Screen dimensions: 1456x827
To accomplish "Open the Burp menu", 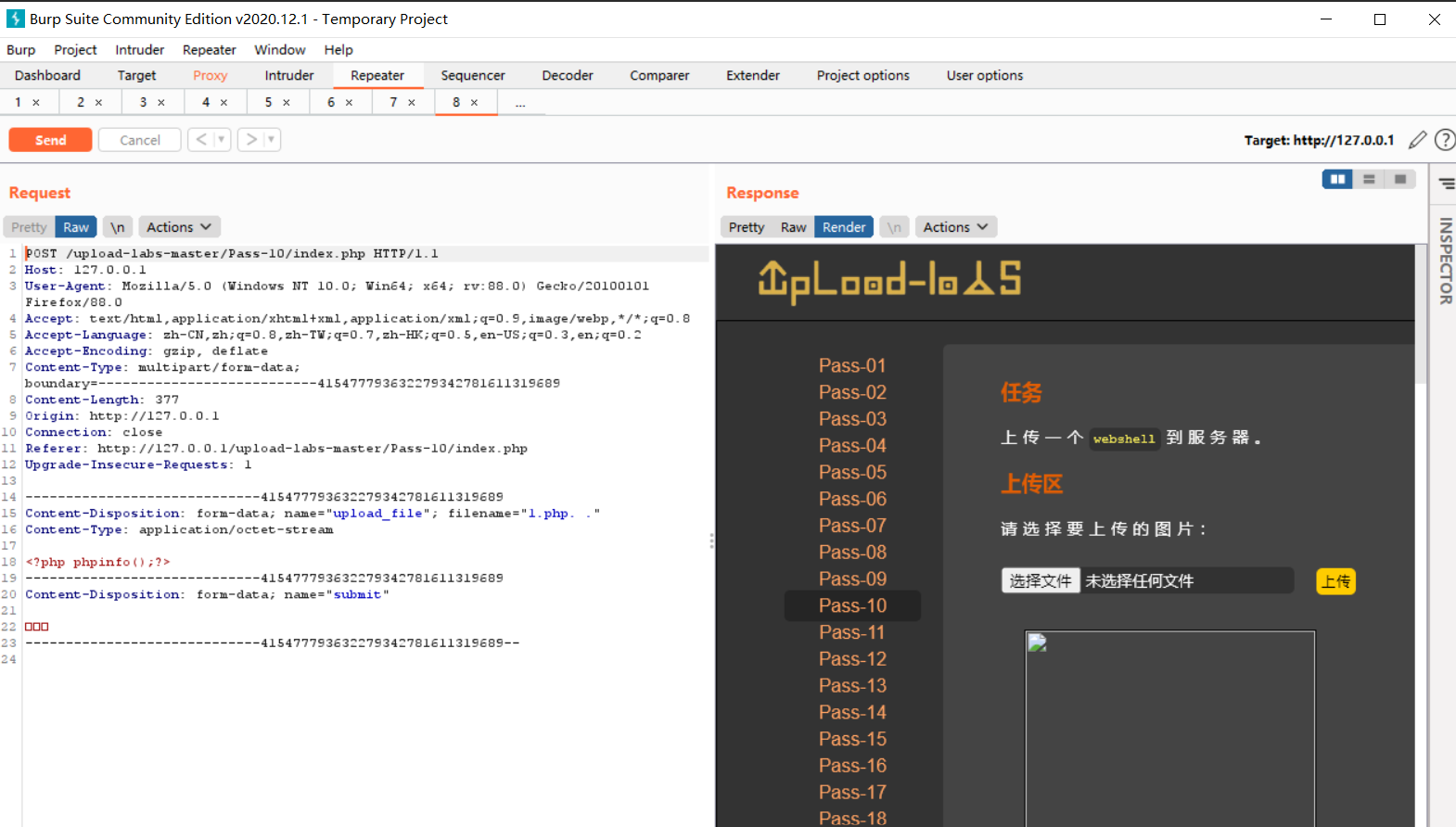I will 21,50.
